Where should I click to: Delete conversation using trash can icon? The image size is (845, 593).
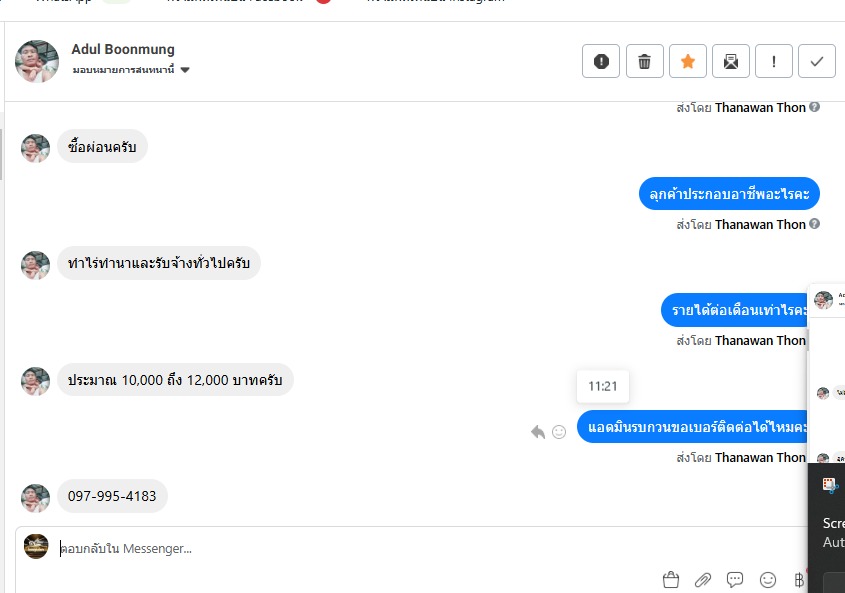pyautogui.click(x=645, y=61)
